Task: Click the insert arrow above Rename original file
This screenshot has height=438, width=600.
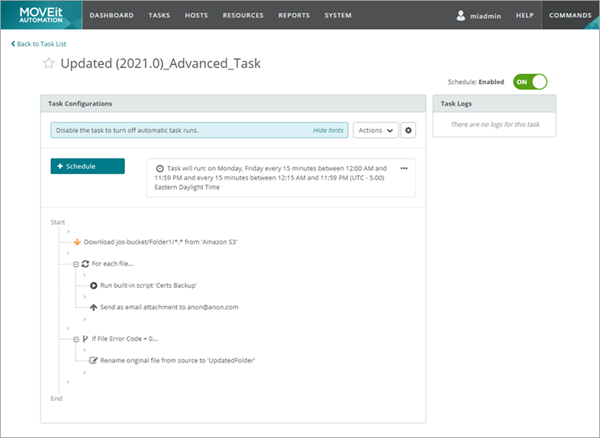Action: coord(85,350)
